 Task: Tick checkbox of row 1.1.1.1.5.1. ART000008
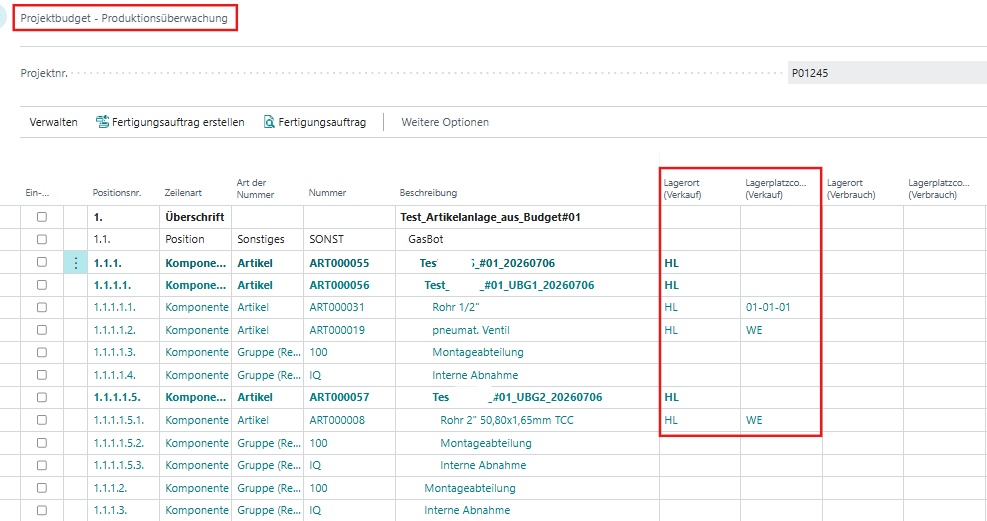(x=42, y=420)
